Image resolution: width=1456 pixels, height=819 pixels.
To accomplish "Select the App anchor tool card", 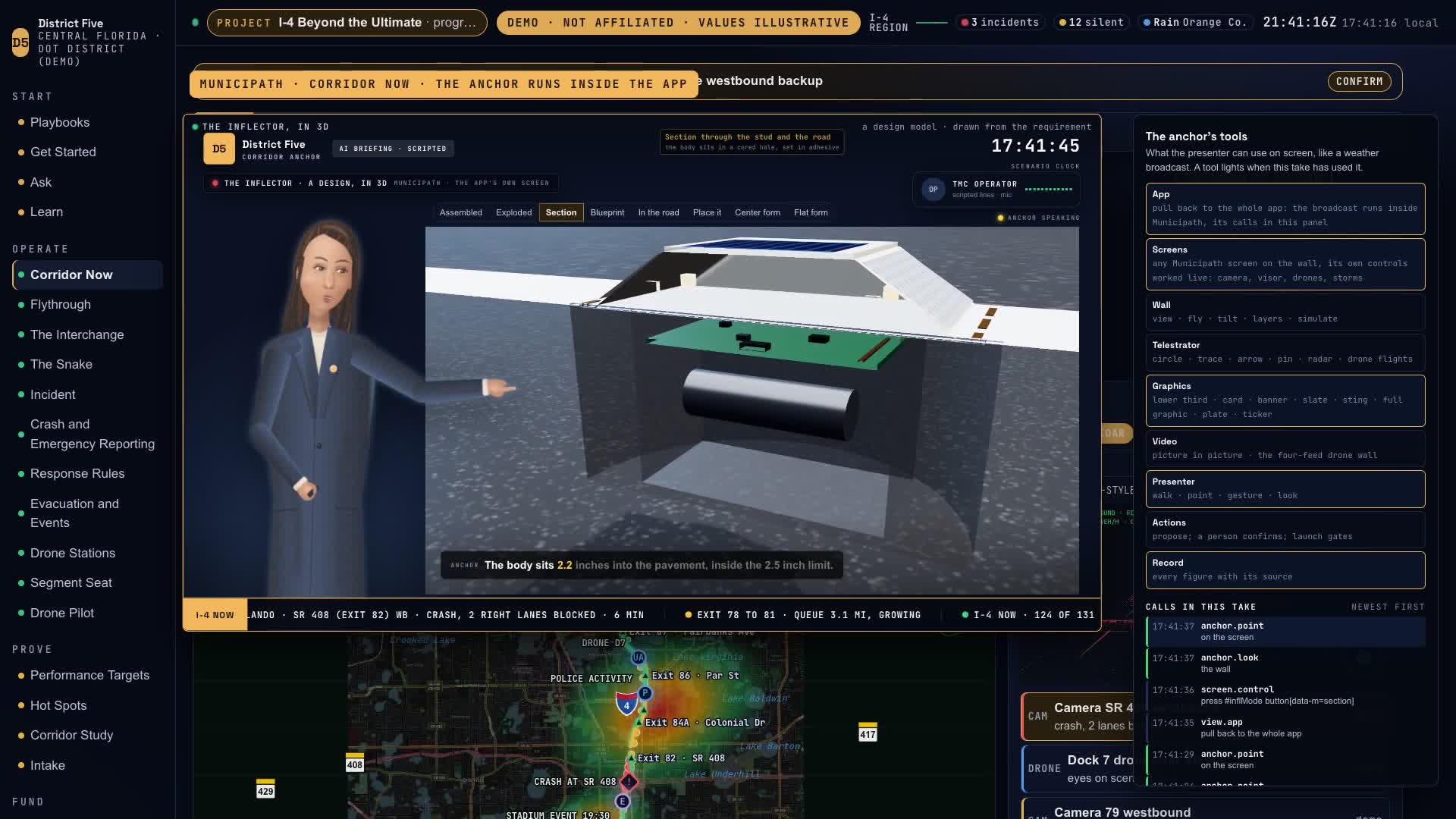I will [1285, 209].
